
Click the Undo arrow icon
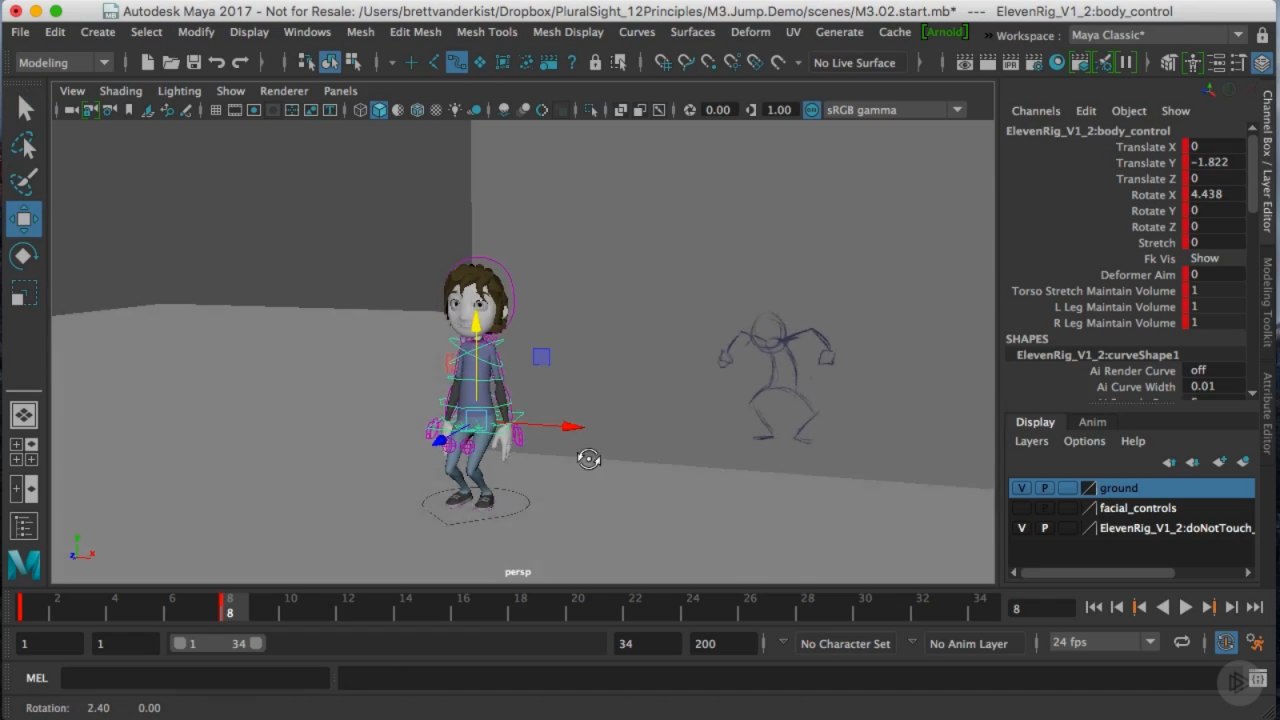click(217, 63)
